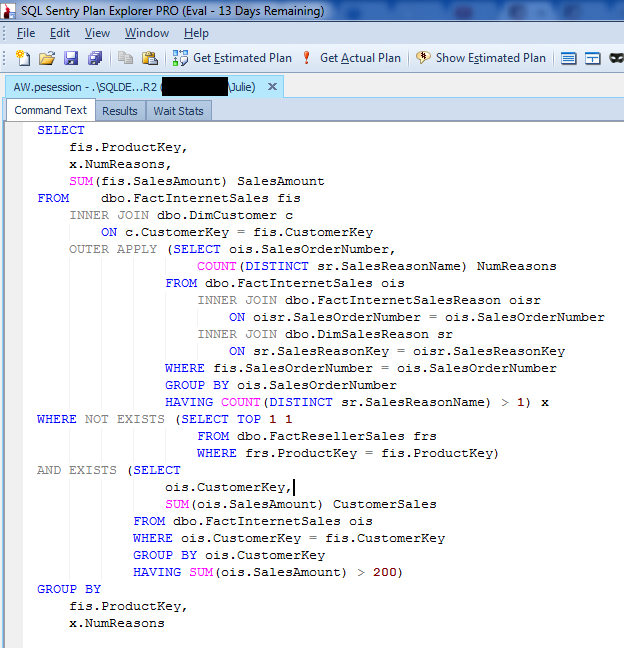Click the horizontal layout pane icon
Screen dimensions: 624x648
pyautogui.click(x=568, y=58)
